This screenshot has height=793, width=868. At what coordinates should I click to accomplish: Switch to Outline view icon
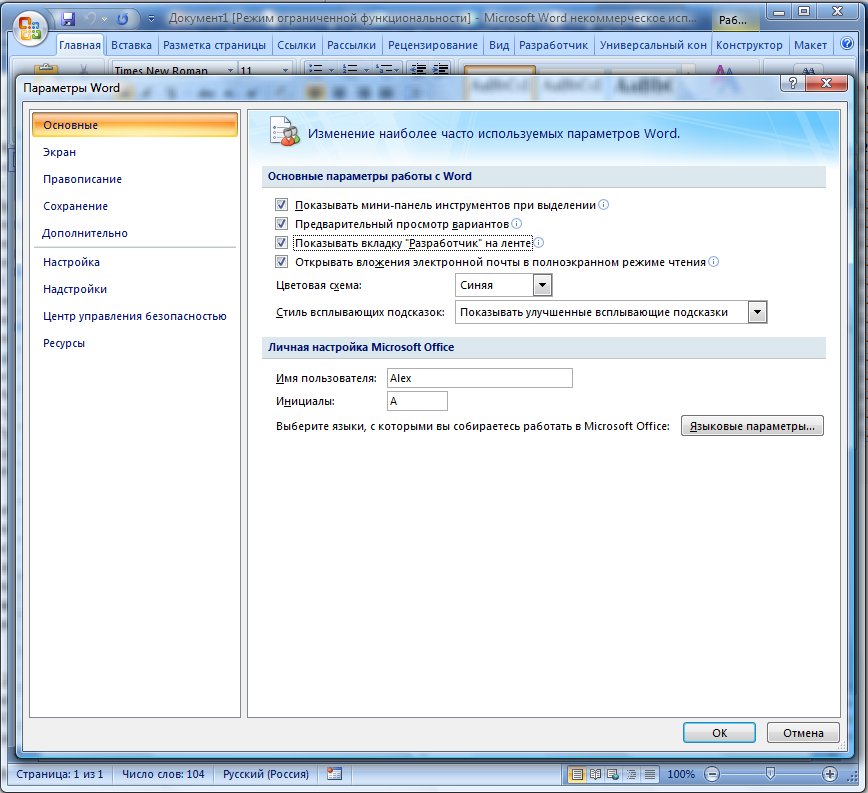(631, 774)
